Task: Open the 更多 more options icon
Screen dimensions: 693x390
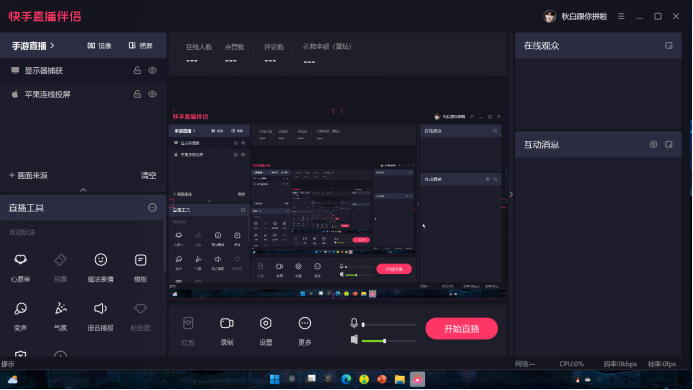Action: tap(305, 330)
